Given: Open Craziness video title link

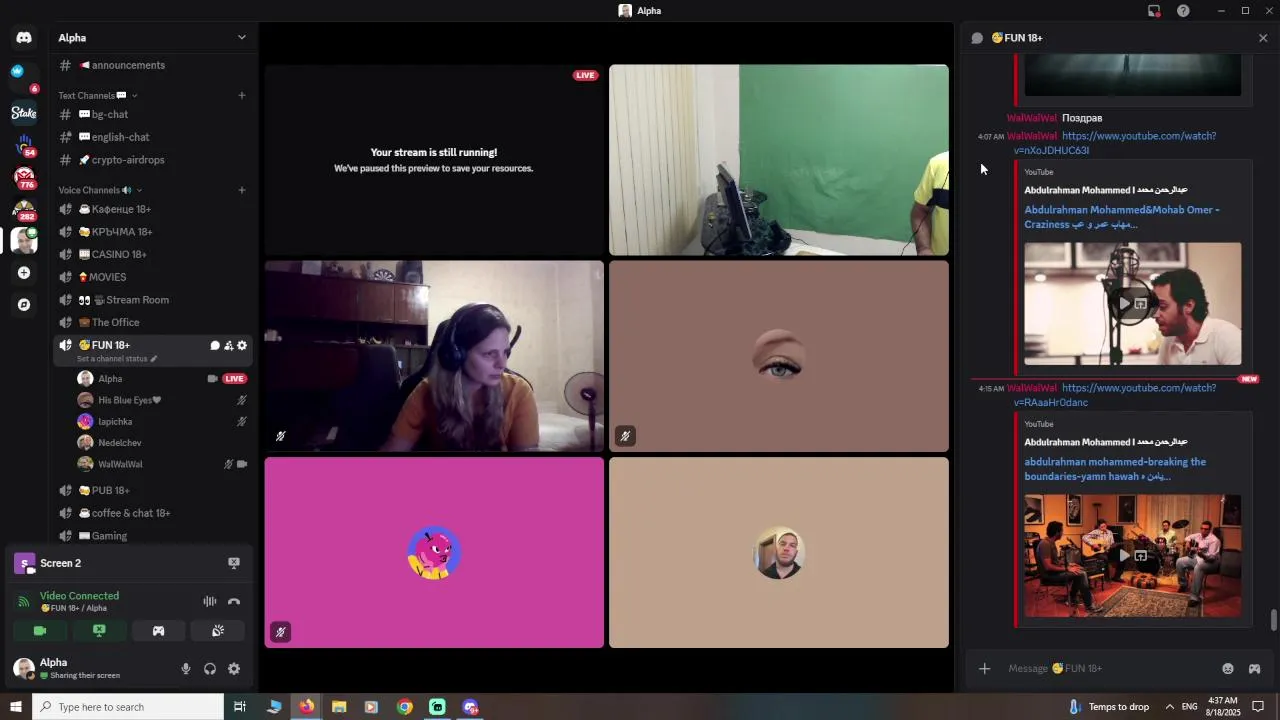Looking at the screenshot, I should tap(1122, 217).
